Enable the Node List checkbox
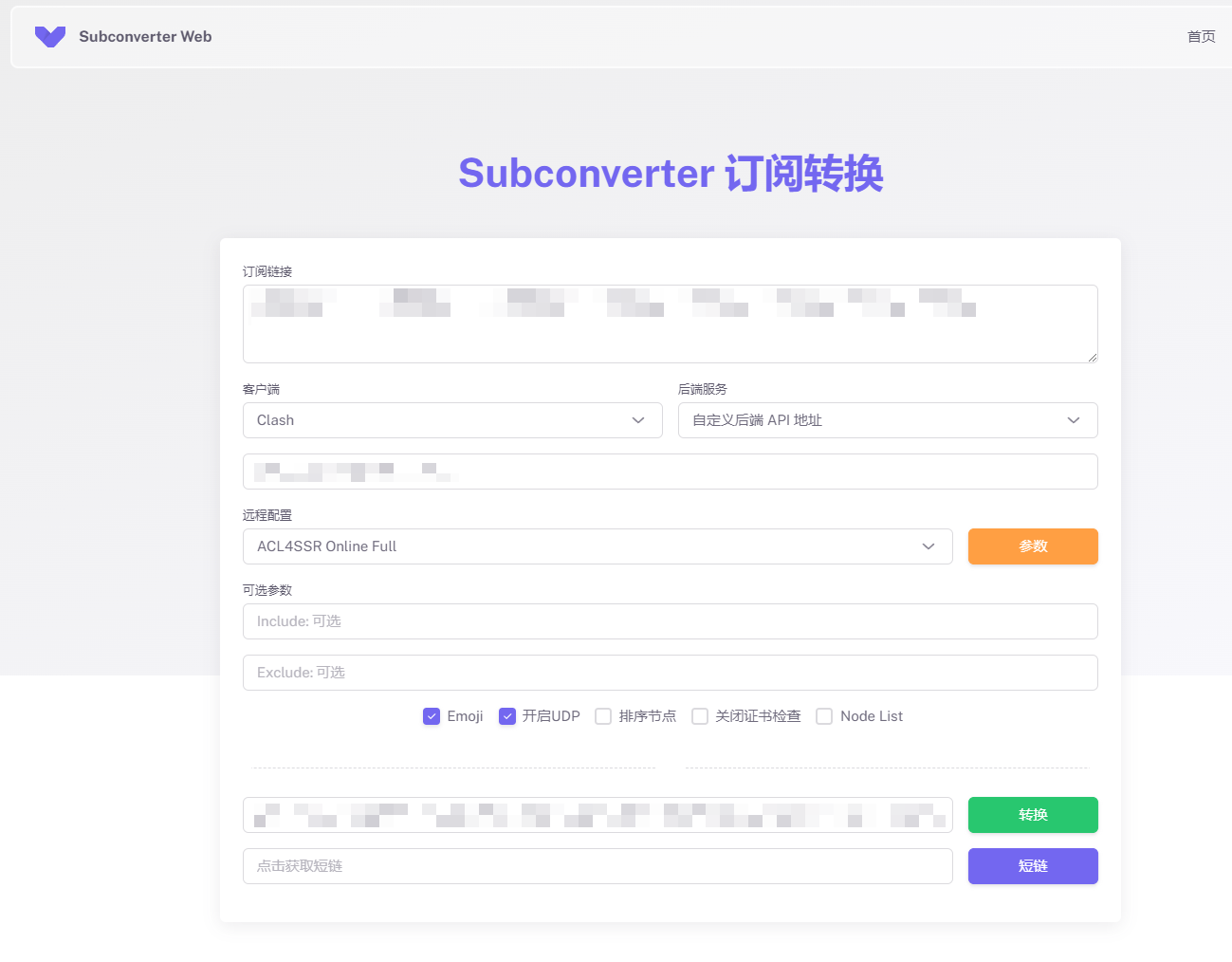 pos(824,716)
